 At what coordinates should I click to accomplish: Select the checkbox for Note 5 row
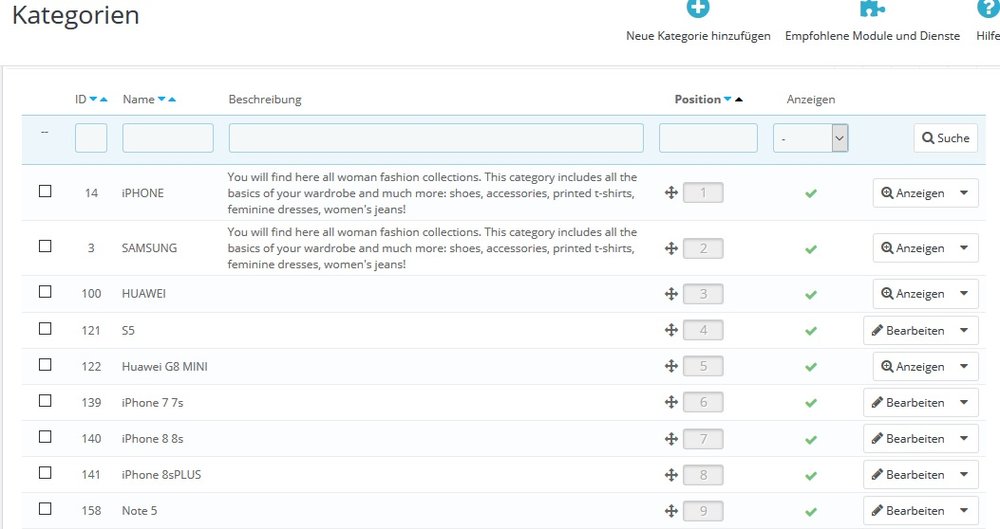coord(45,509)
